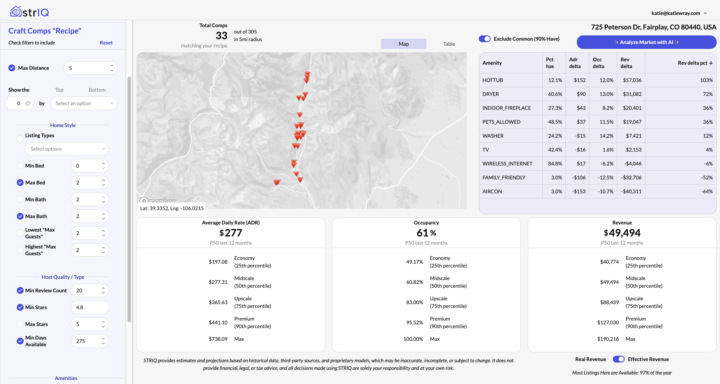Click the Max Stars stepper arrows
Image resolution: width=720 pixels, height=384 pixels.
coord(103,324)
